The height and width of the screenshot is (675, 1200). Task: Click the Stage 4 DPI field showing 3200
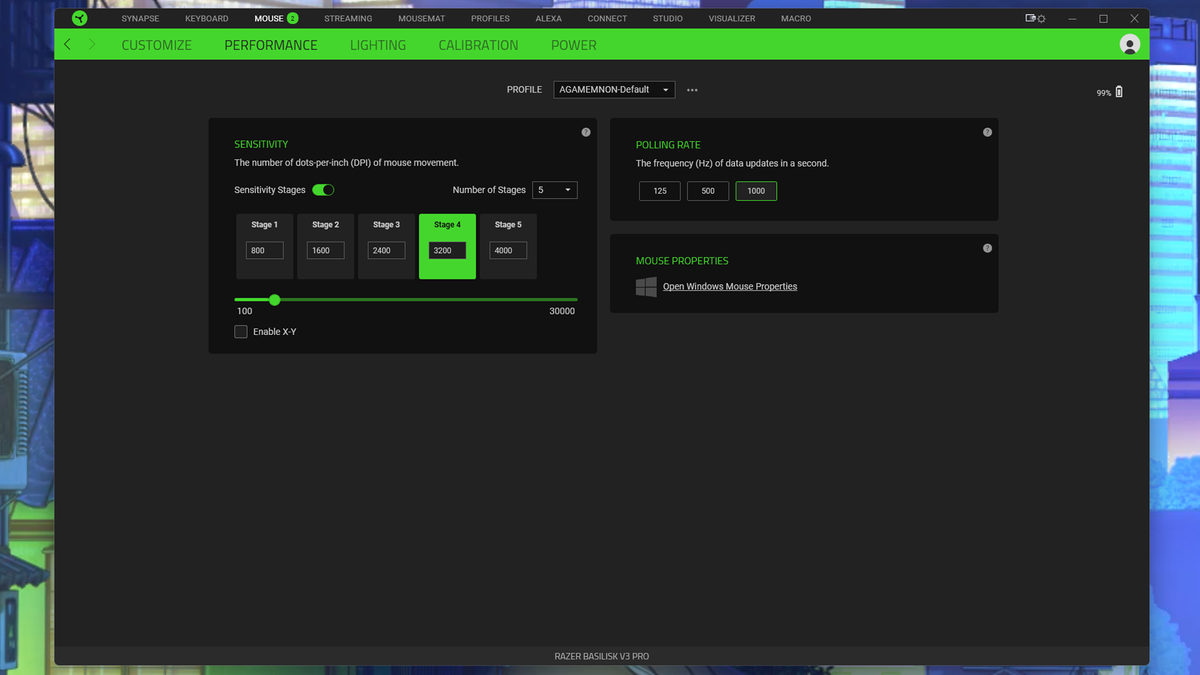(x=447, y=251)
